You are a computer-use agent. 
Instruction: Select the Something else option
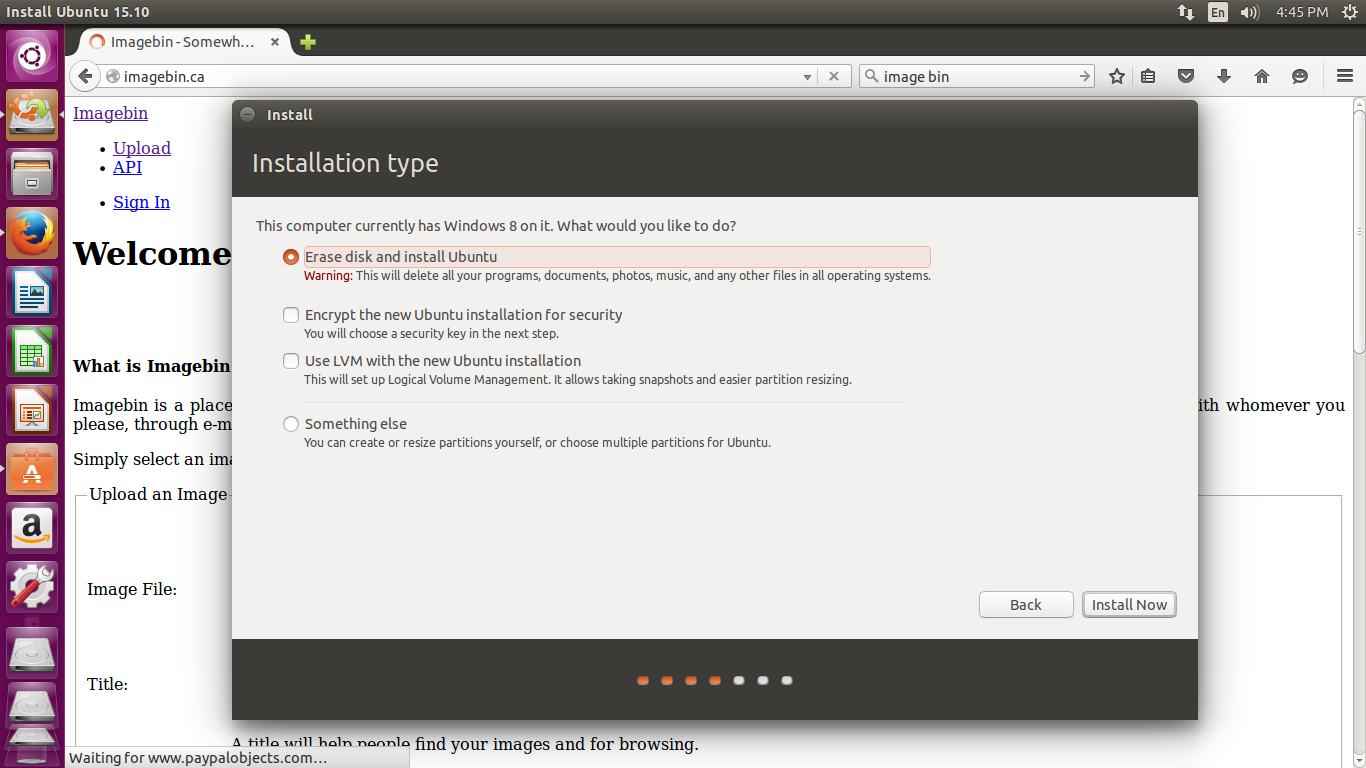(291, 424)
